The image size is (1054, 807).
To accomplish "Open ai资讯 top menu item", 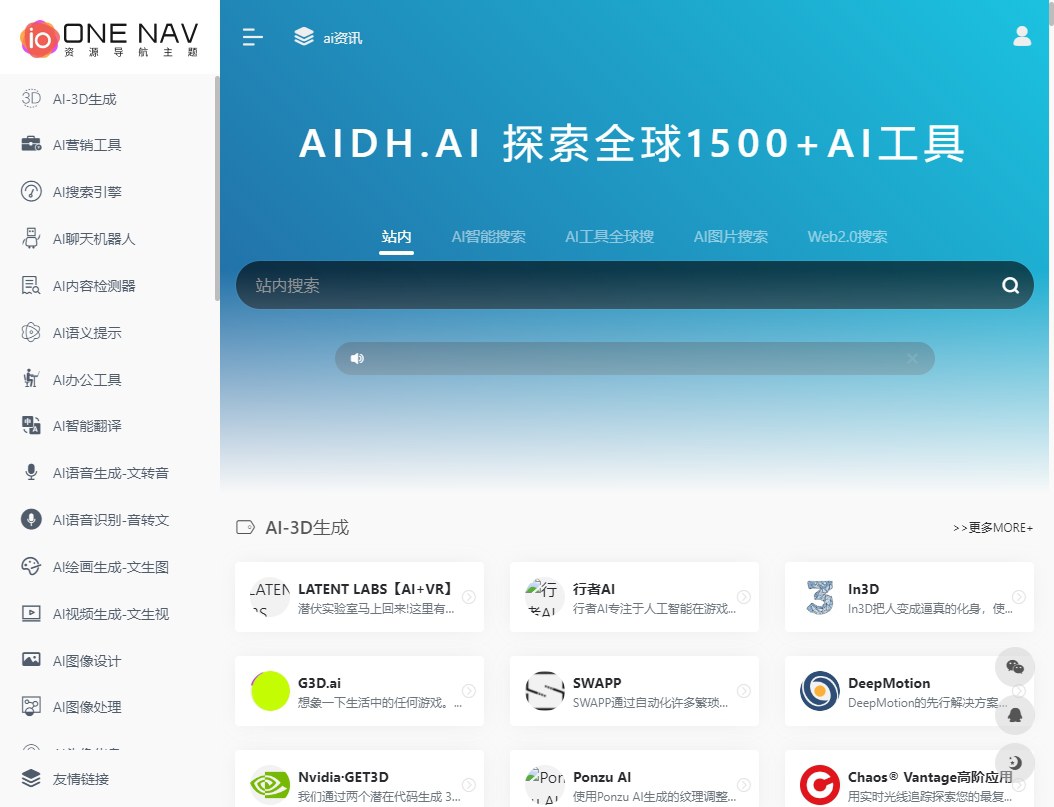I will coord(328,38).
